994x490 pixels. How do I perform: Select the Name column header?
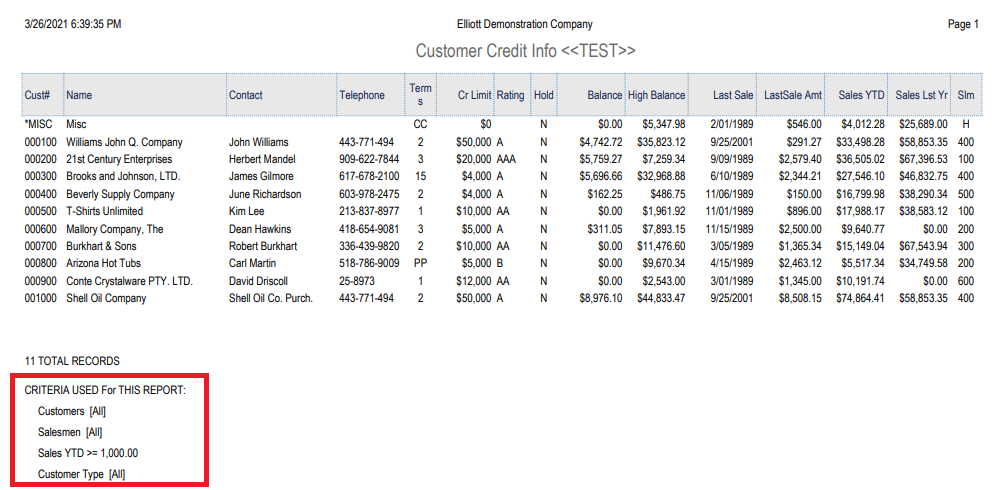tap(79, 96)
